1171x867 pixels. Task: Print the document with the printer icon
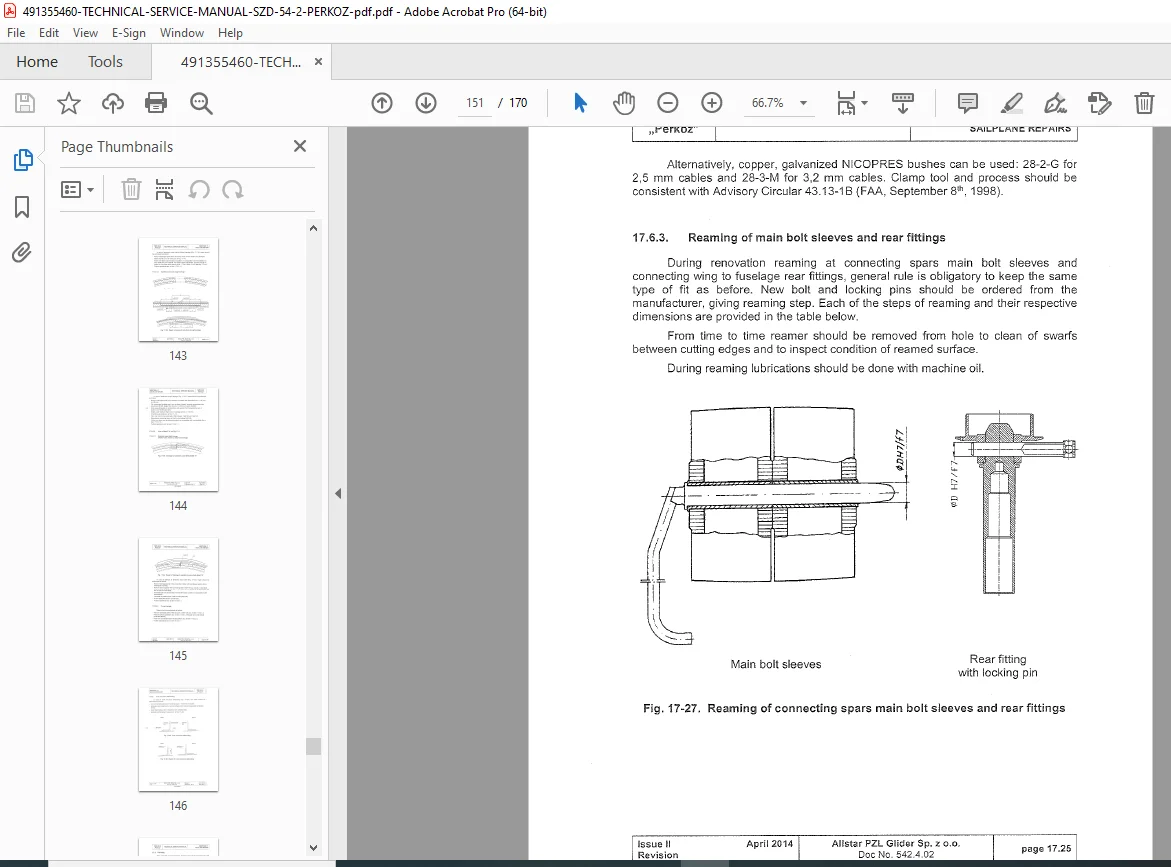tap(156, 103)
